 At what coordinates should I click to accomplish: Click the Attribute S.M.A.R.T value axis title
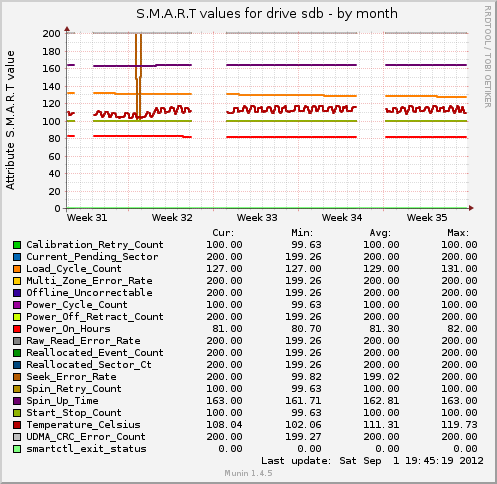10,120
